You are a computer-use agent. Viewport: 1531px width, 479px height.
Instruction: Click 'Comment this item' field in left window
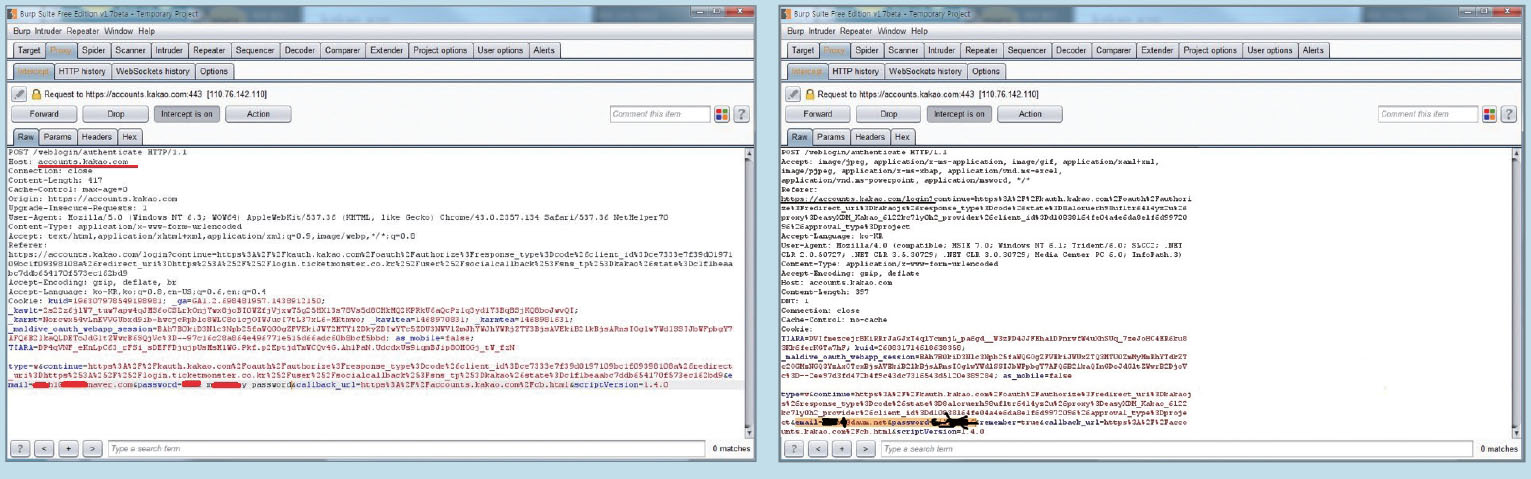point(660,114)
